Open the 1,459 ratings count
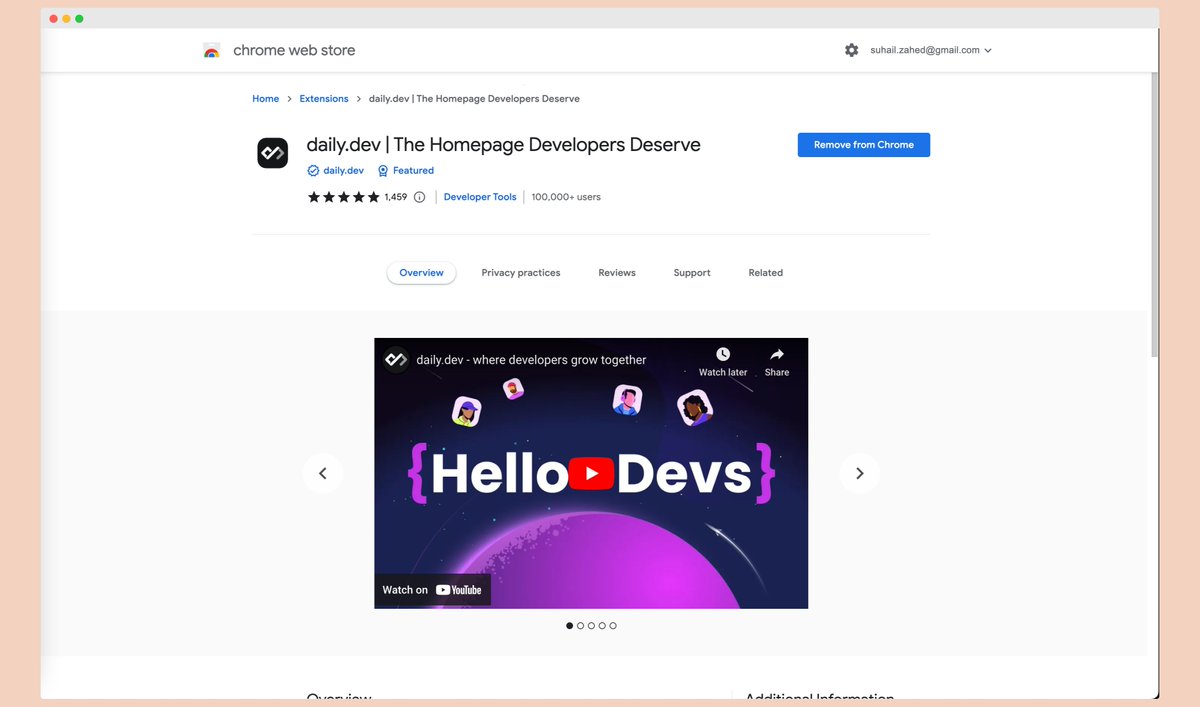 point(396,197)
